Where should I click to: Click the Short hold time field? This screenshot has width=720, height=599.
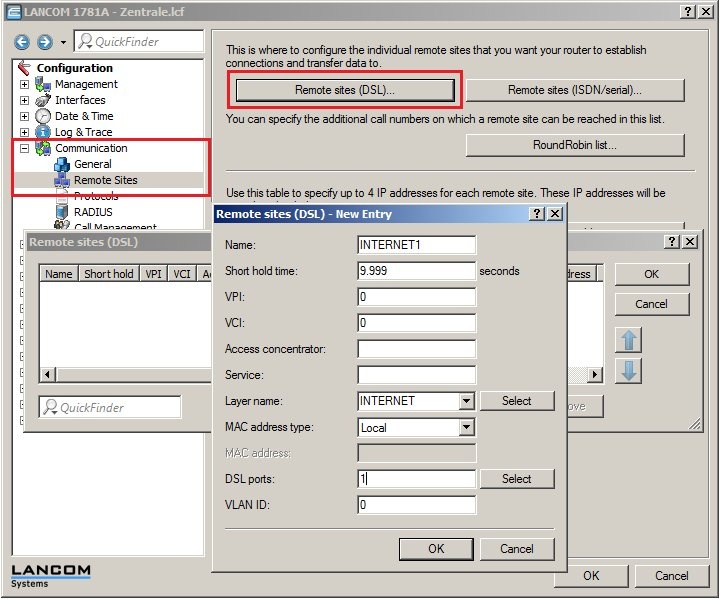click(x=416, y=271)
